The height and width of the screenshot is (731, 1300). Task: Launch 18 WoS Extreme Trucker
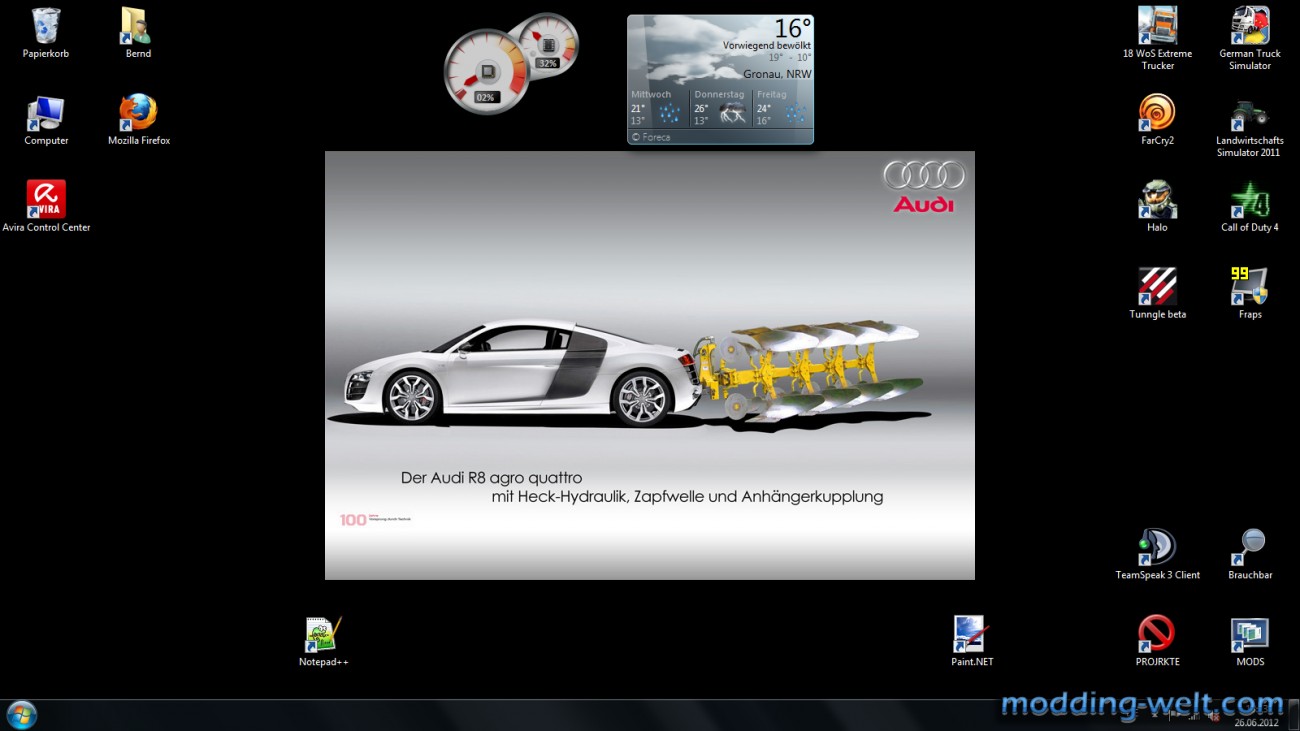(1157, 38)
